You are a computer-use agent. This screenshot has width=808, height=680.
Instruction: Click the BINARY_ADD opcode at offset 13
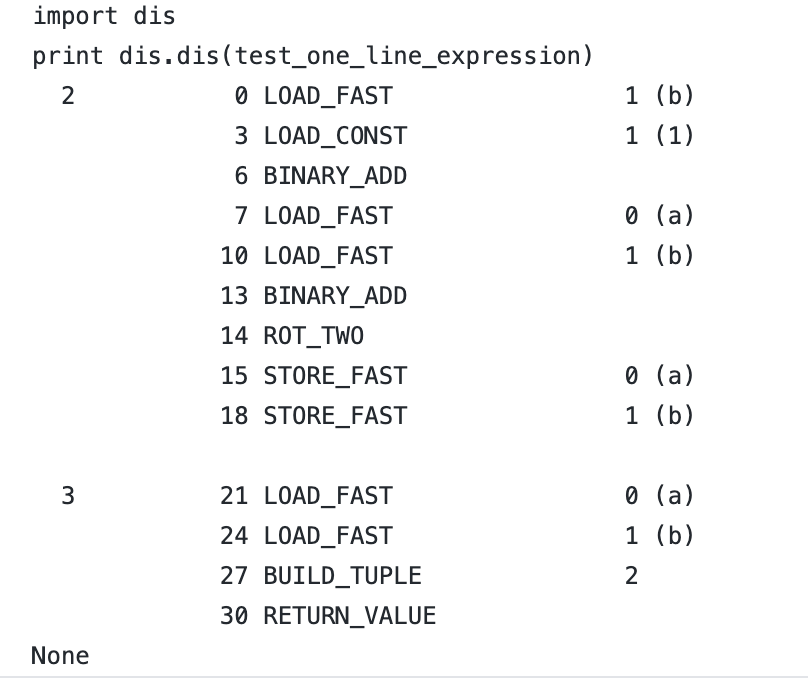click(335, 296)
